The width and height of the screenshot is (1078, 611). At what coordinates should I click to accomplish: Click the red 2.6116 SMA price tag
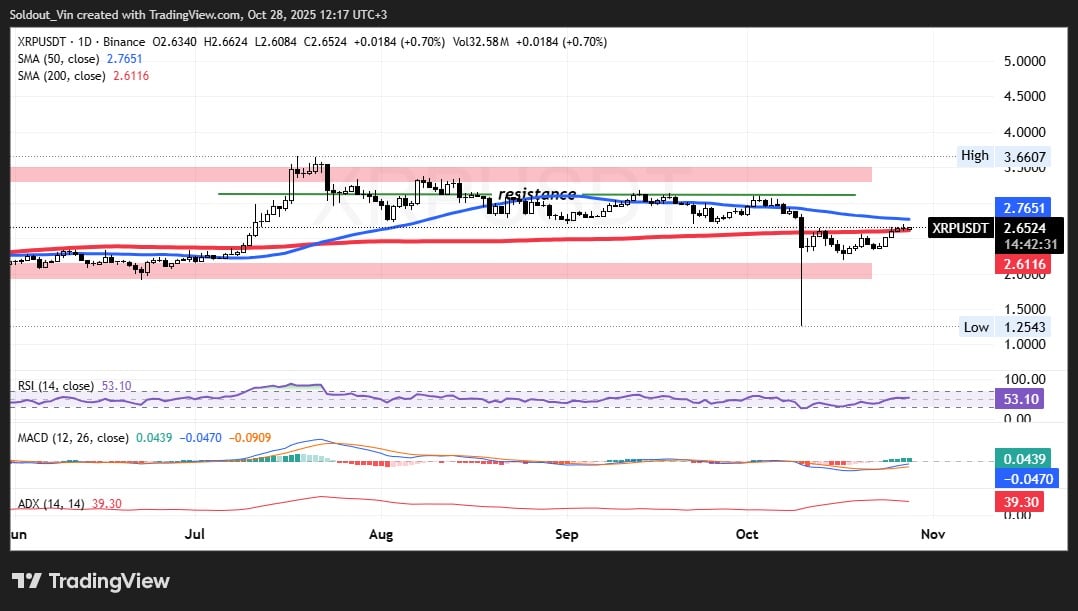point(1021,263)
